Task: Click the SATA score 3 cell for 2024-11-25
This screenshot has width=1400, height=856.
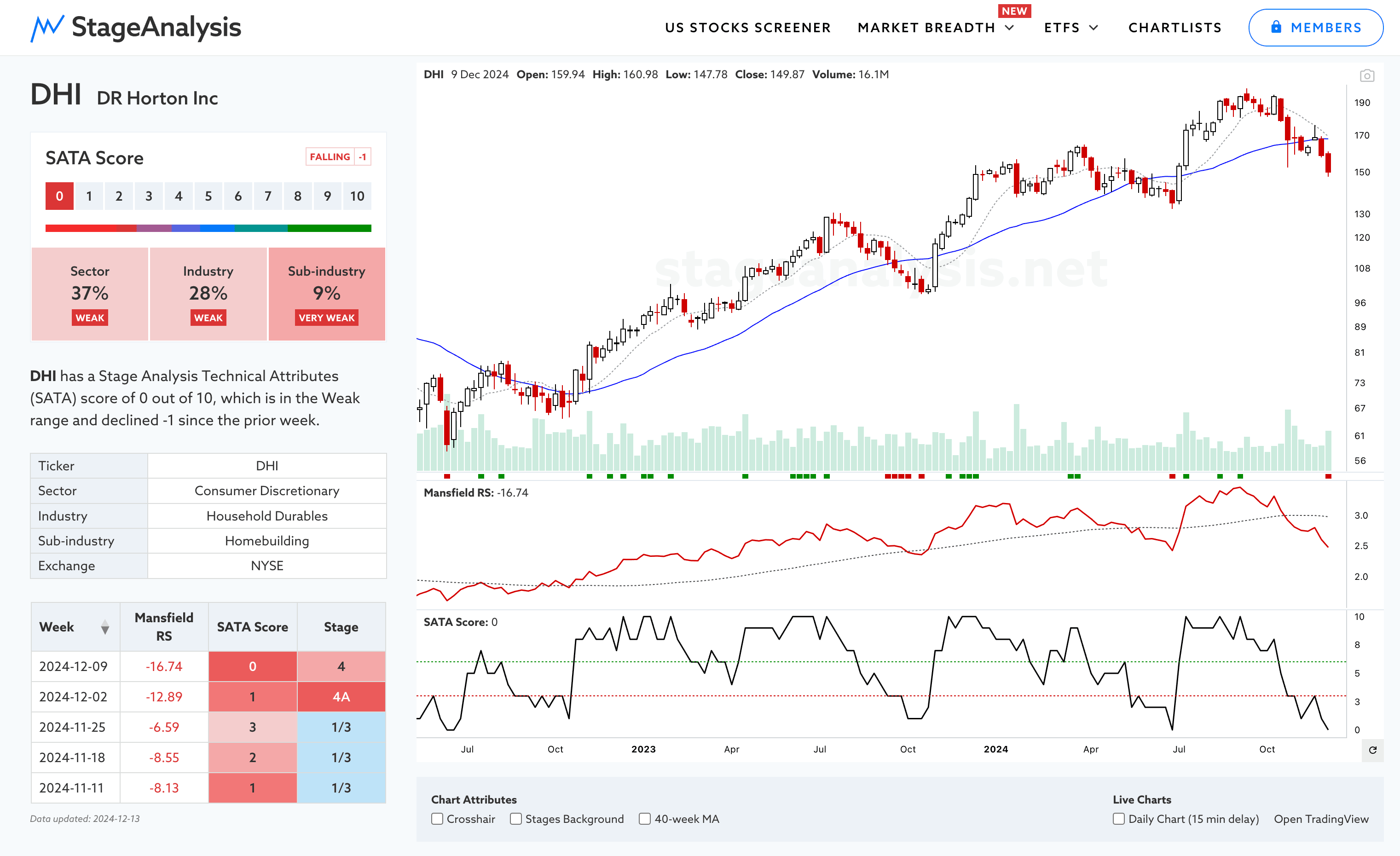Action: click(x=252, y=727)
